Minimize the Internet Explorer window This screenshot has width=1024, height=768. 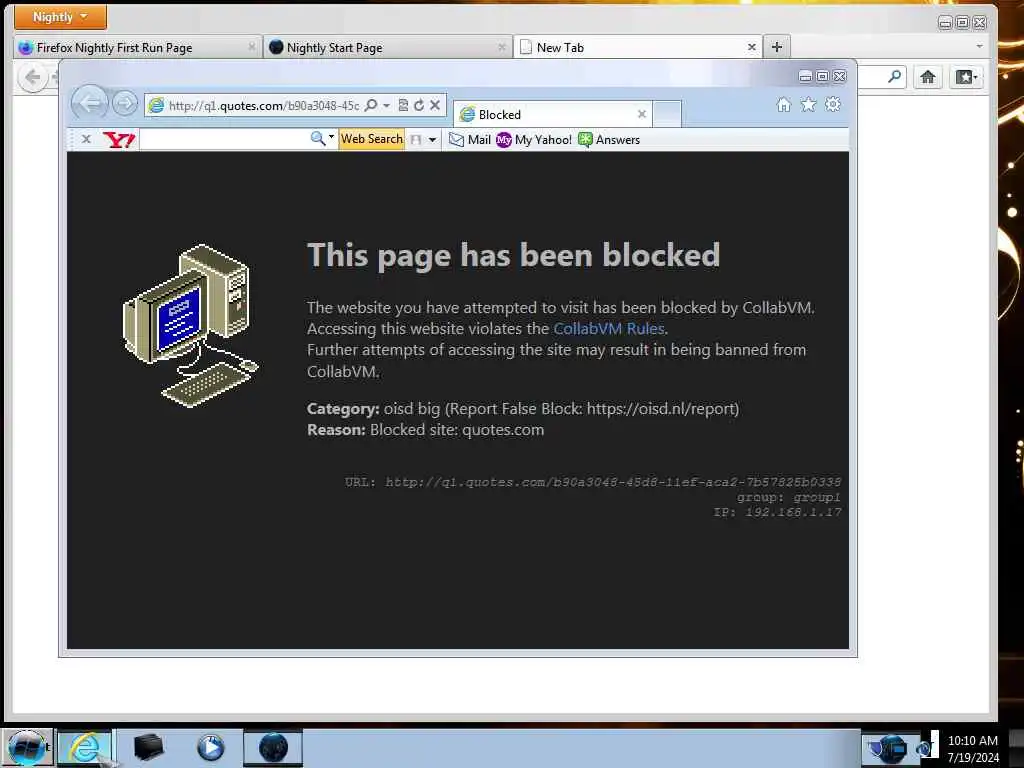805,76
